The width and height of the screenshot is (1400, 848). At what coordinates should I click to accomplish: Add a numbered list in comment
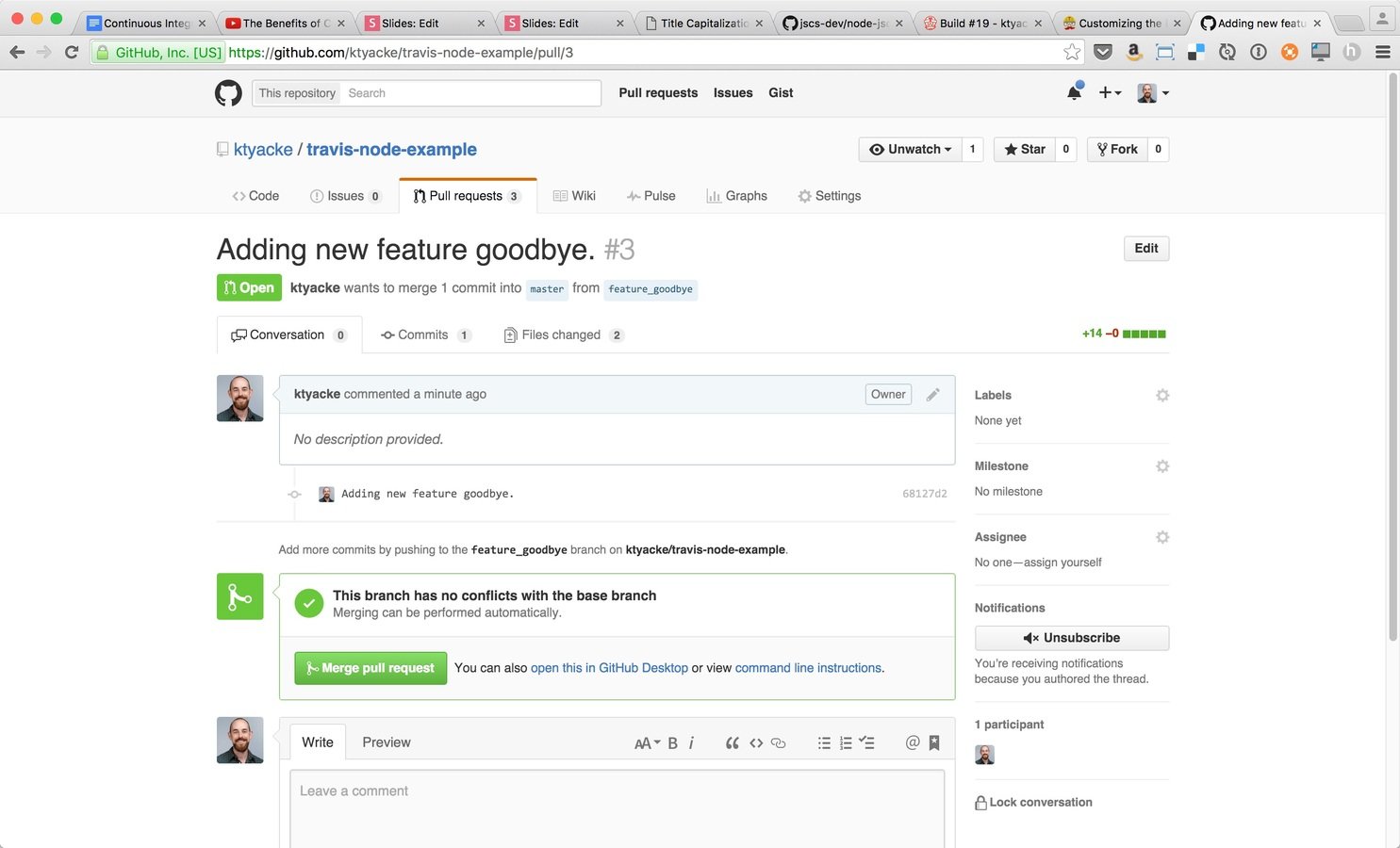tap(846, 743)
